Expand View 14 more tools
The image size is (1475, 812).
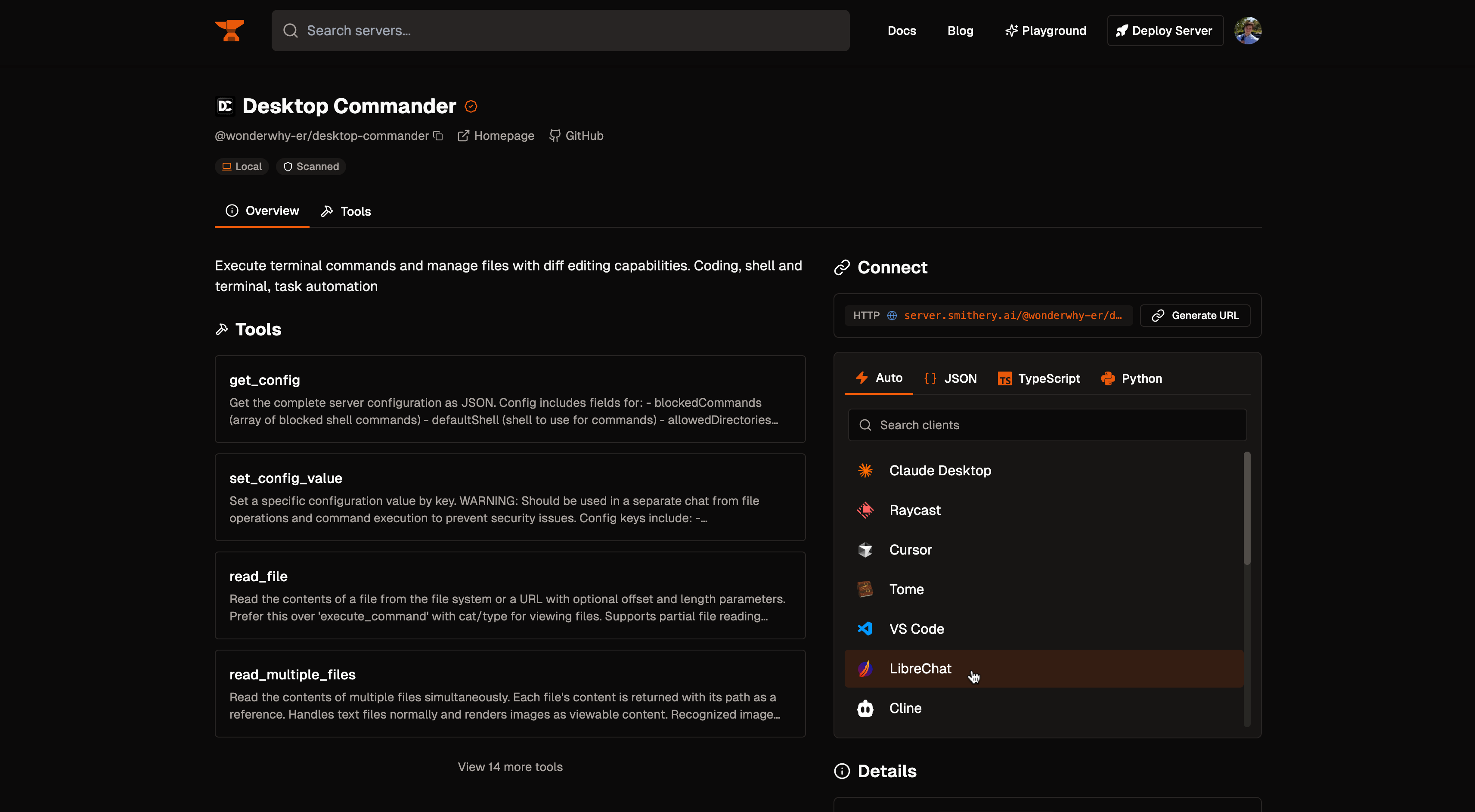tap(510, 766)
